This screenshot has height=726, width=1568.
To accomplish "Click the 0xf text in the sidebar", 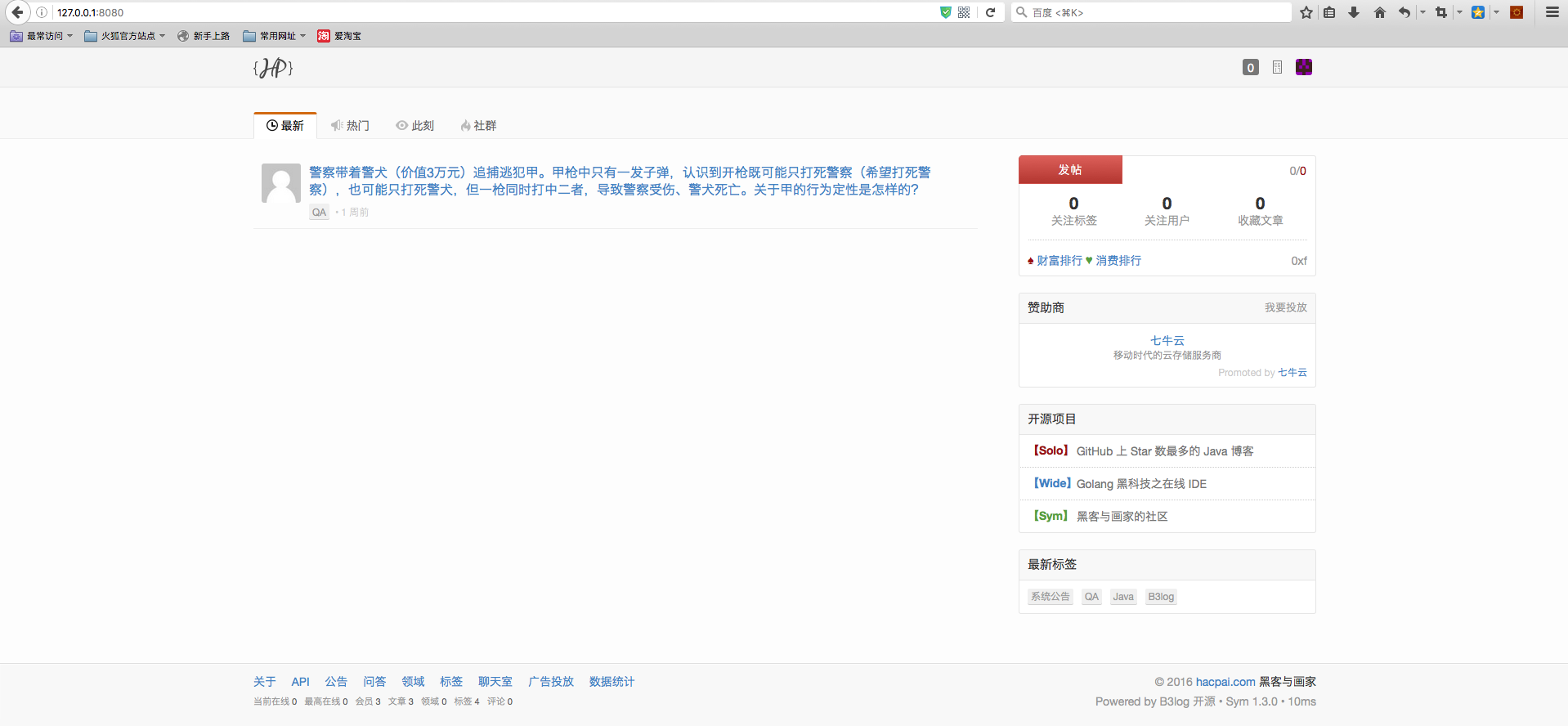I will click(1299, 261).
